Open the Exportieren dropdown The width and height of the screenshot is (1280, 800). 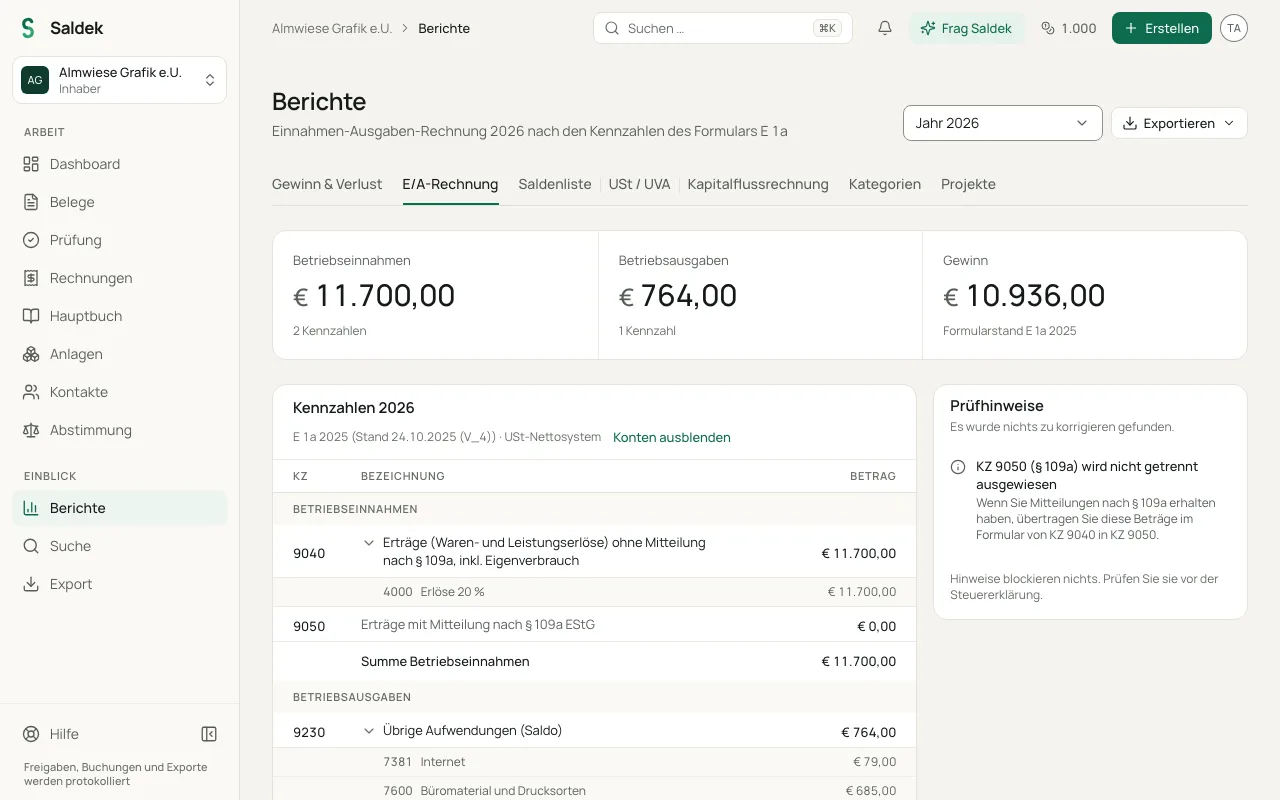click(x=1179, y=123)
